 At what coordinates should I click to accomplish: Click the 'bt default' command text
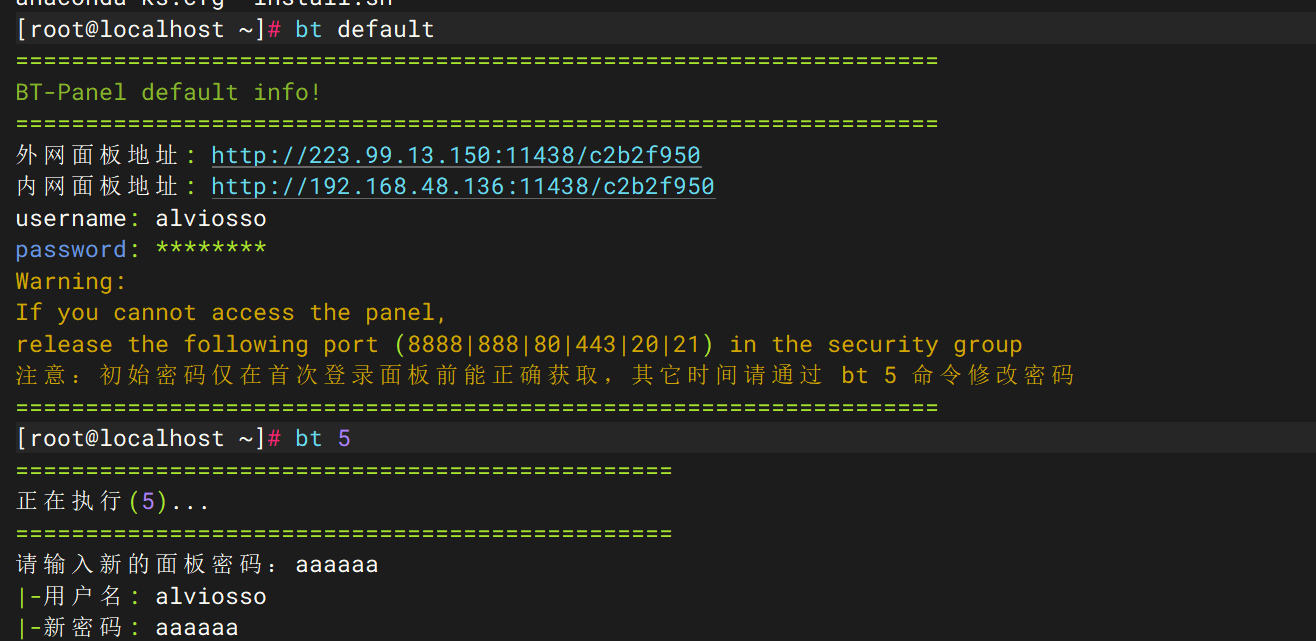coord(365,29)
